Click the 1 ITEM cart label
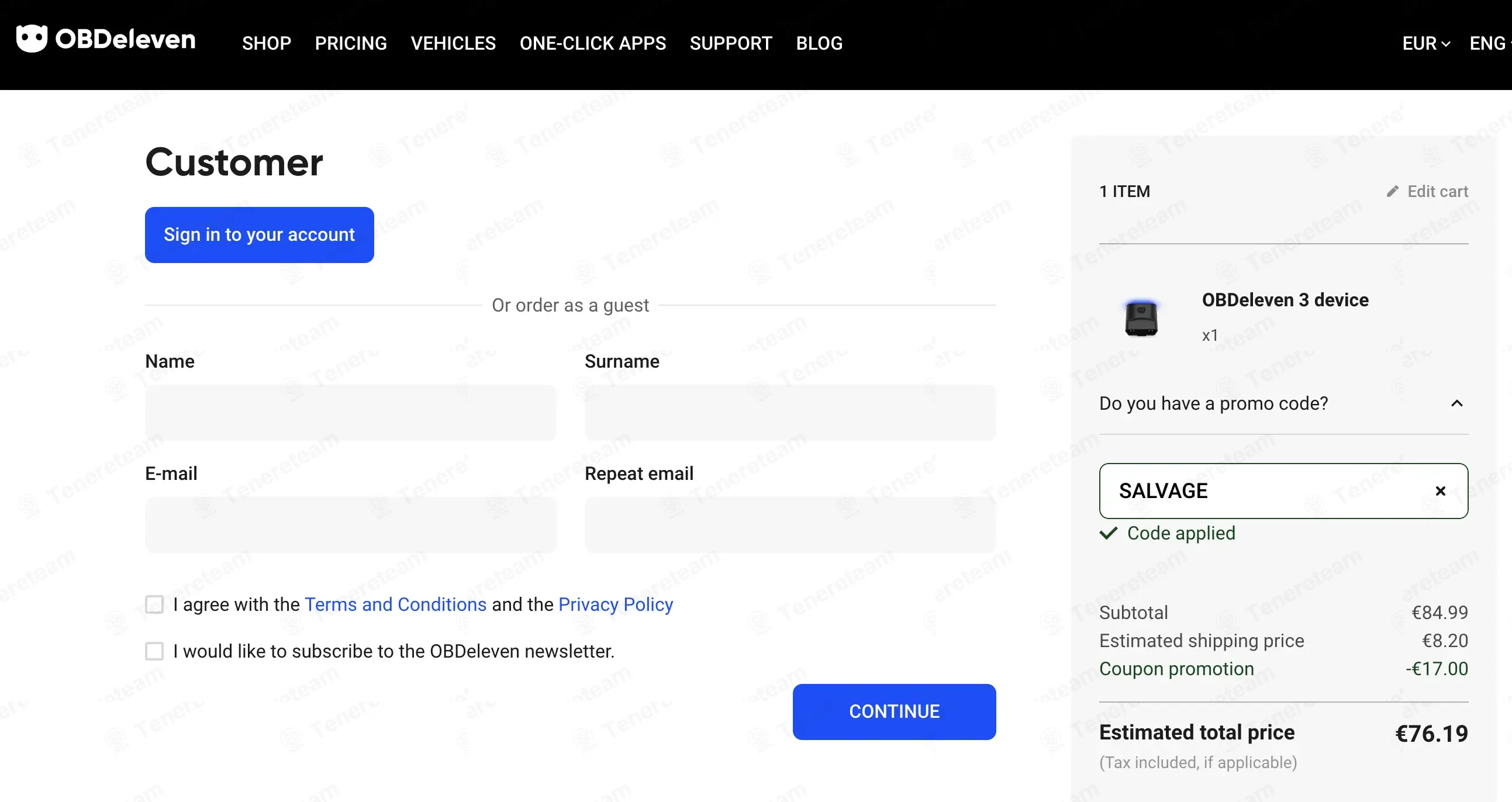The image size is (1512, 802). click(1124, 191)
